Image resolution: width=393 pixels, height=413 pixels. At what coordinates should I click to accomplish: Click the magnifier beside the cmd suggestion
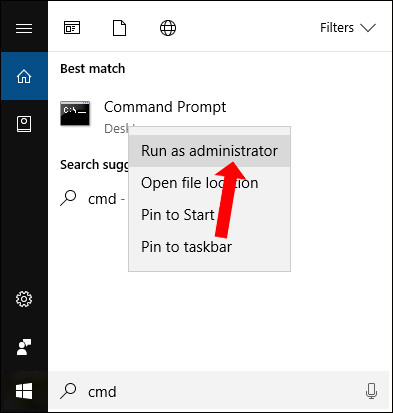(x=68, y=199)
